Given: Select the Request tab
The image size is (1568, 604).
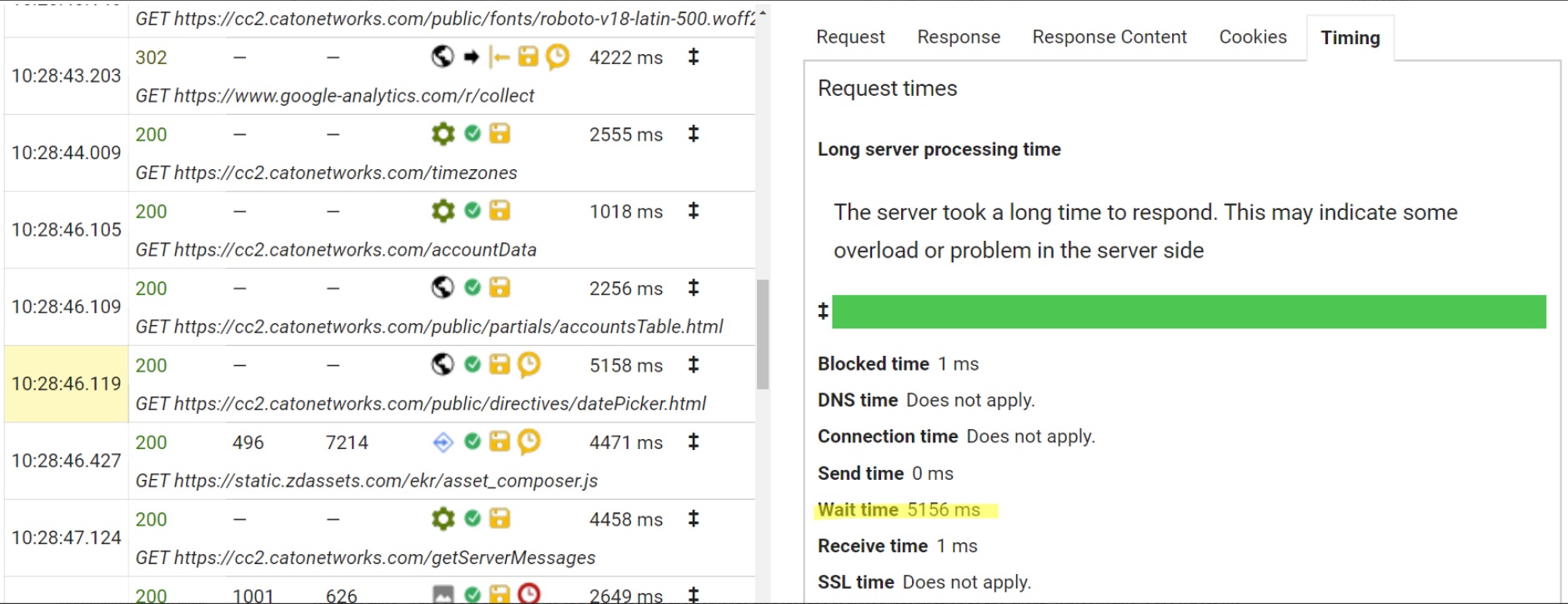Looking at the screenshot, I should coord(850,37).
